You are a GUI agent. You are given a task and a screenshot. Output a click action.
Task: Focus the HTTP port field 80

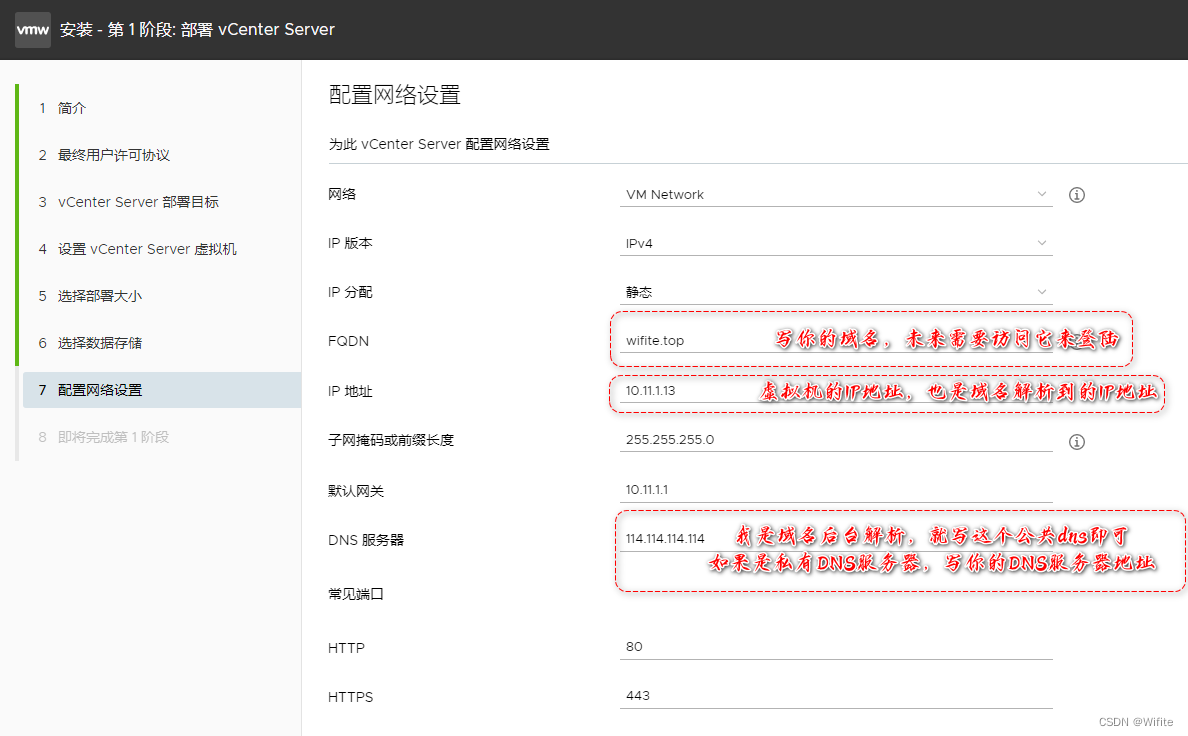click(x=836, y=647)
